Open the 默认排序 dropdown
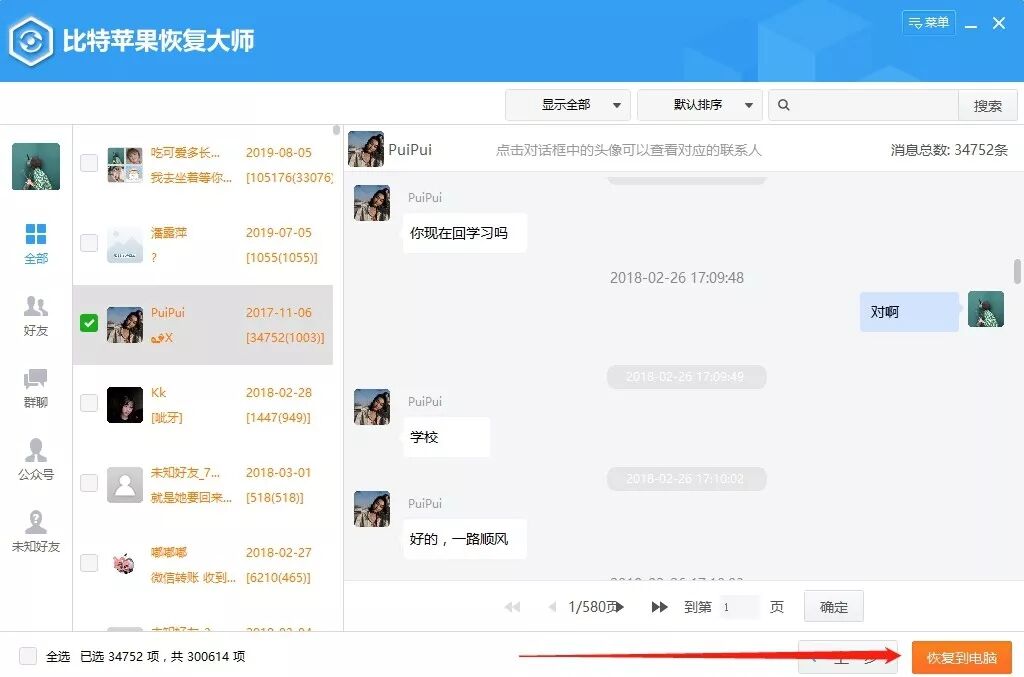Image resolution: width=1024 pixels, height=677 pixels. [x=699, y=105]
